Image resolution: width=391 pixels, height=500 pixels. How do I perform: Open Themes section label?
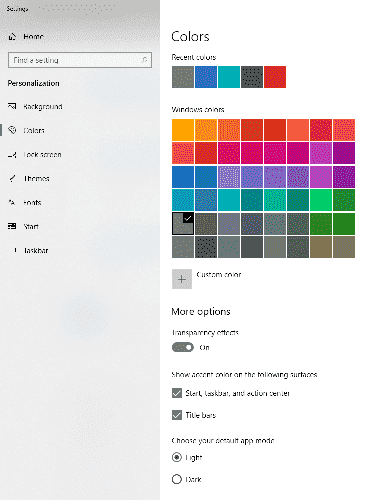pos(37,178)
